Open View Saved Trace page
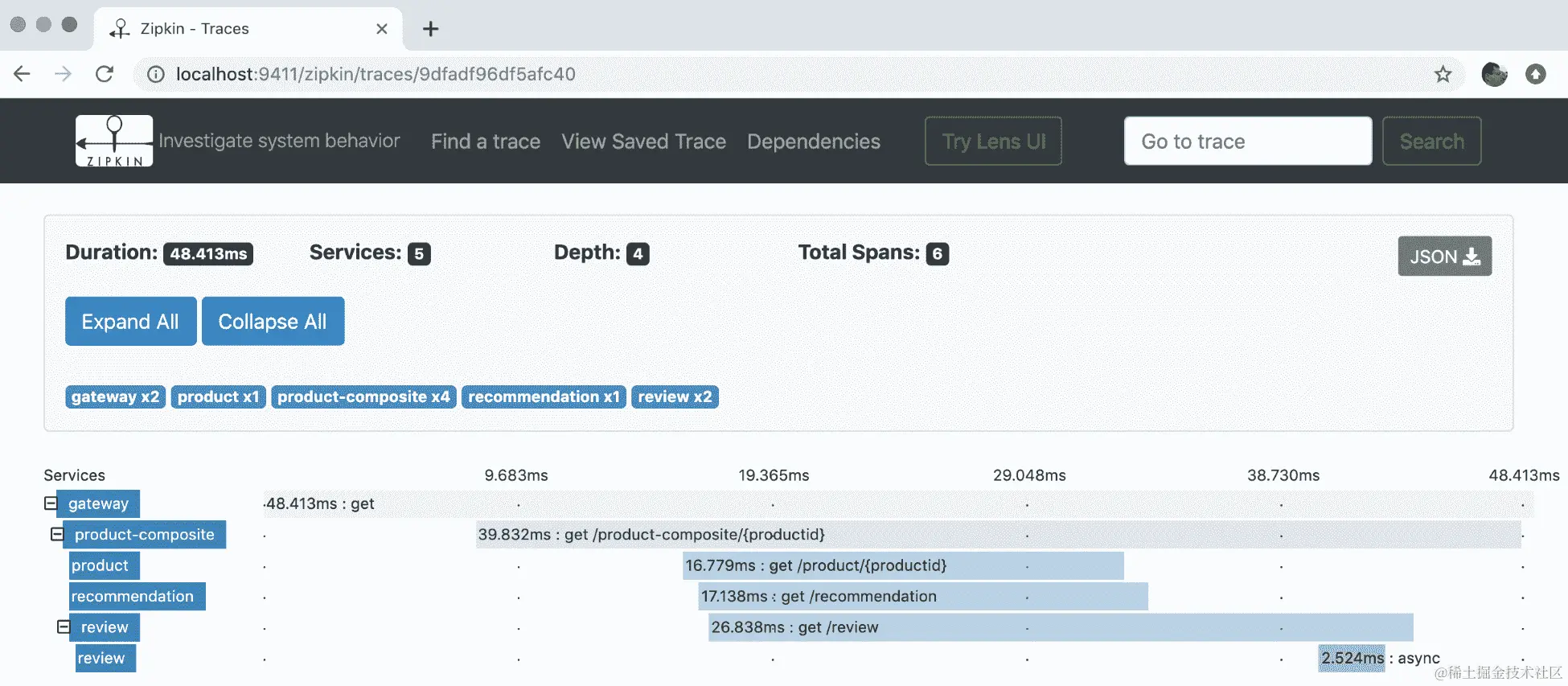Screen dimensions: 1568x686 [x=643, y=142]
